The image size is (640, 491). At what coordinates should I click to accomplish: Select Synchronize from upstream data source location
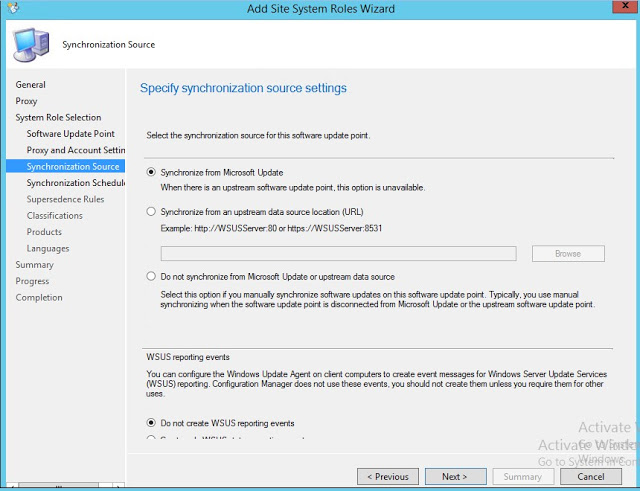click(x=152, y=212)
